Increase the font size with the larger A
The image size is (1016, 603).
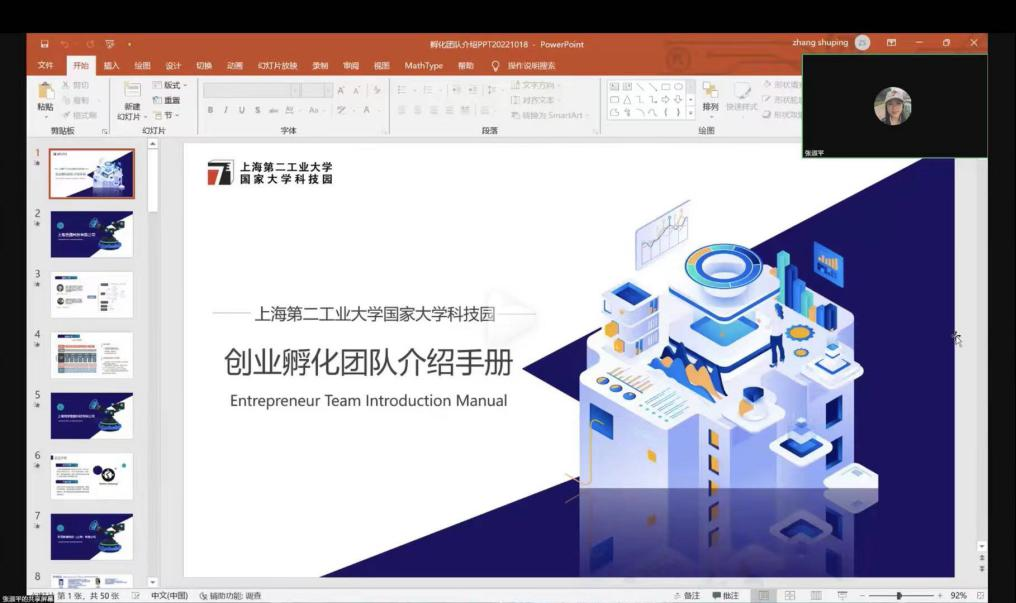click(341, 90)
